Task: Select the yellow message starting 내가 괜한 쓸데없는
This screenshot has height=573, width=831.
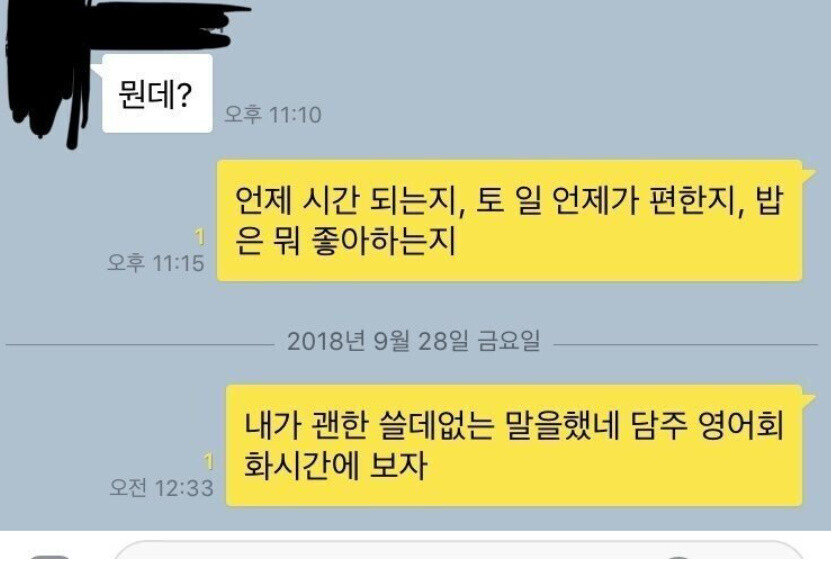Action: pyautogui.click(x=514, y=445)
